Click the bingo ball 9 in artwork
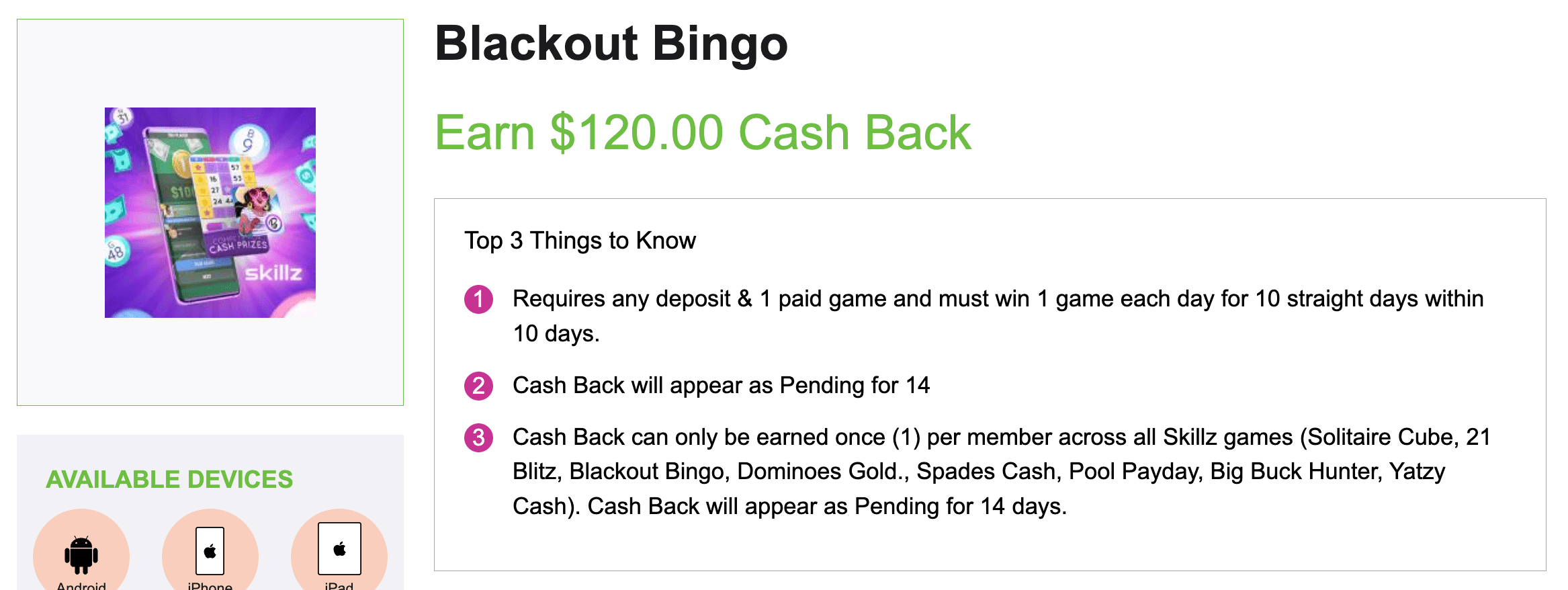 tap(249, 142)
